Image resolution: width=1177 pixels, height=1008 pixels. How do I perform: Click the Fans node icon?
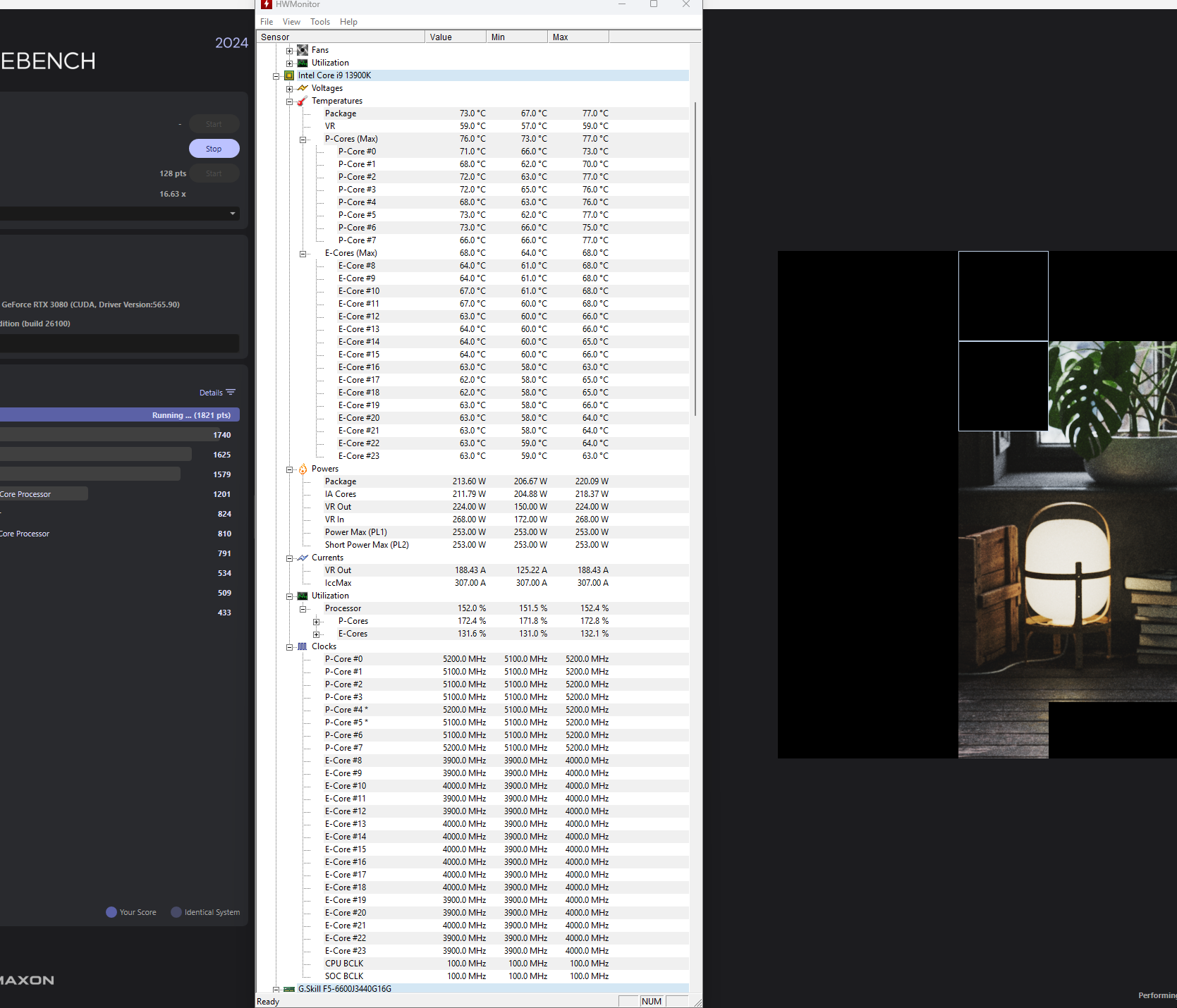[x=303, y=50]
